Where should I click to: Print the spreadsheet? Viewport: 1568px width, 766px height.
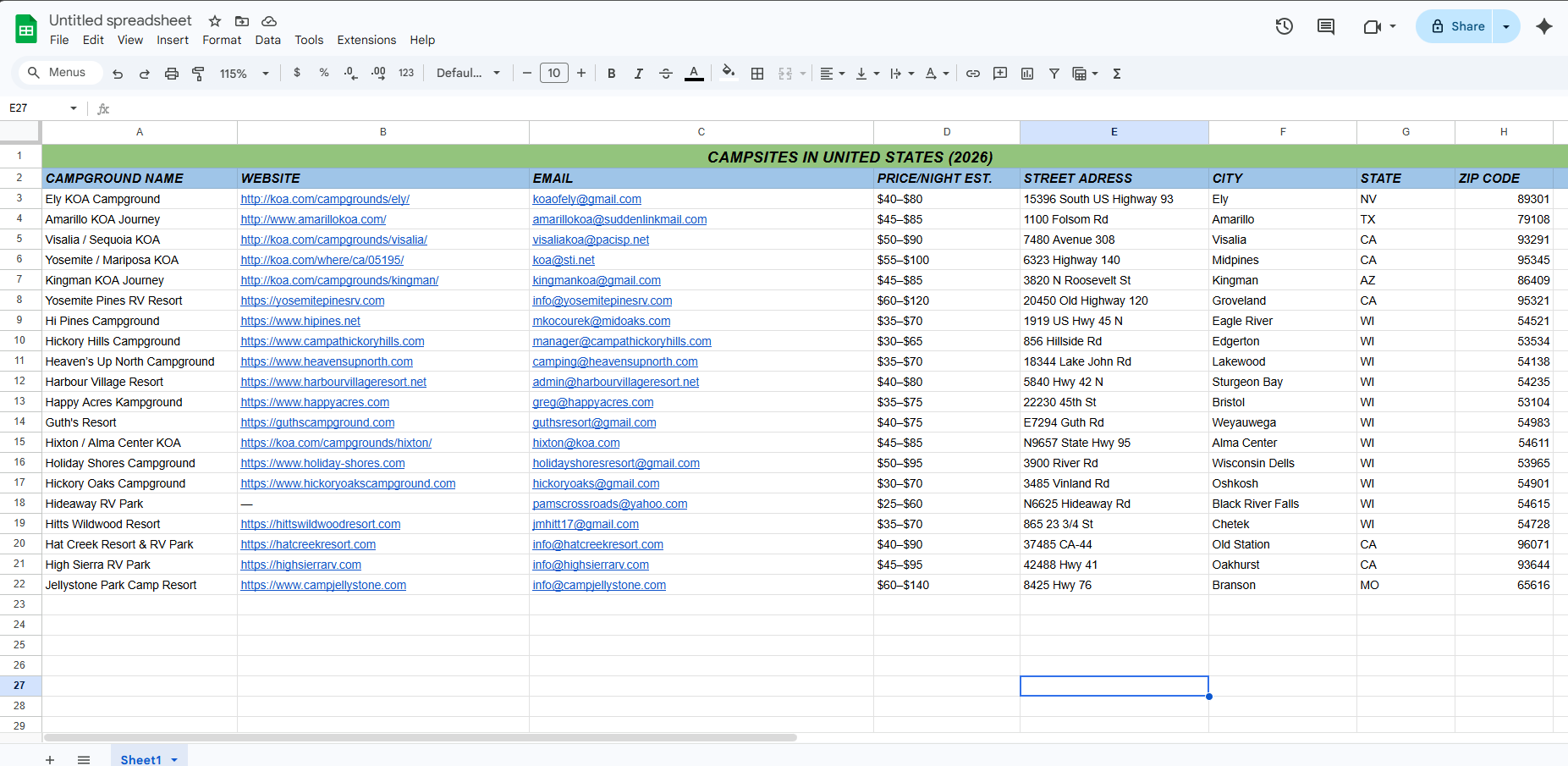172,74
